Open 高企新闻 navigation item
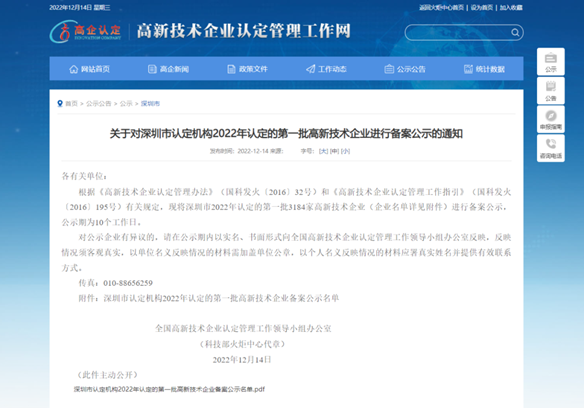This screenshot has height=408, width=584. pos(168,69)
